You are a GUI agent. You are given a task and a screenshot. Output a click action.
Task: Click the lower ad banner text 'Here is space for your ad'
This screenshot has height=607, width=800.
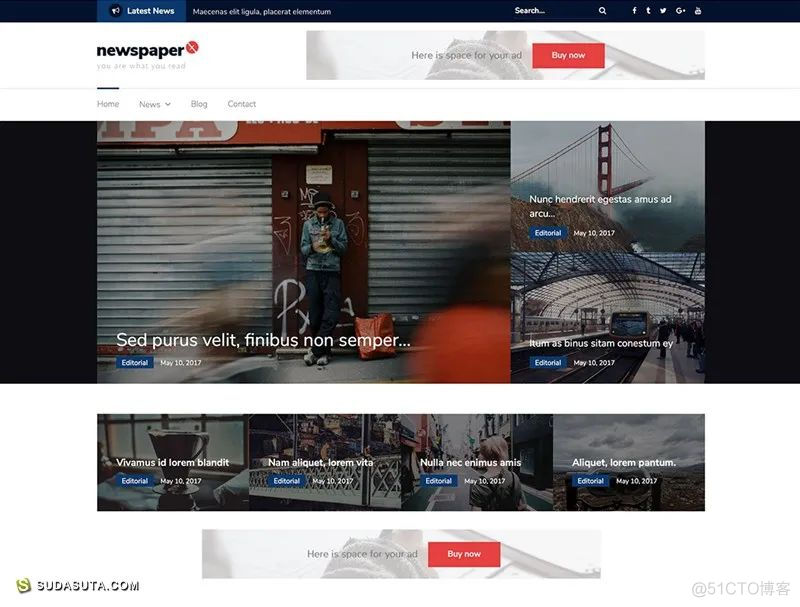tap(362, 554)
